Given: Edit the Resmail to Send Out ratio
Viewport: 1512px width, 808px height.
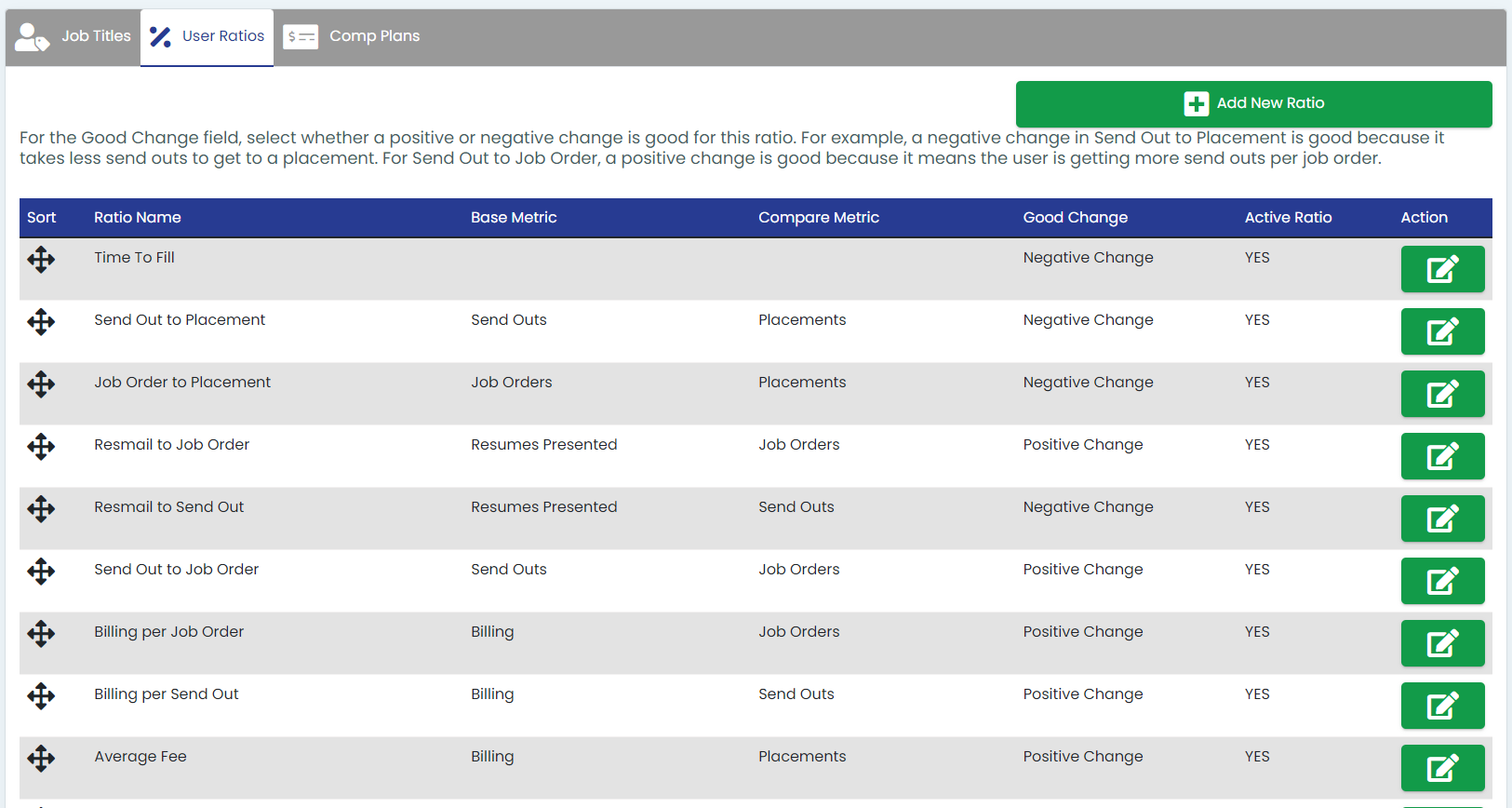Looking at the screenshot, I should point(1442,518).
